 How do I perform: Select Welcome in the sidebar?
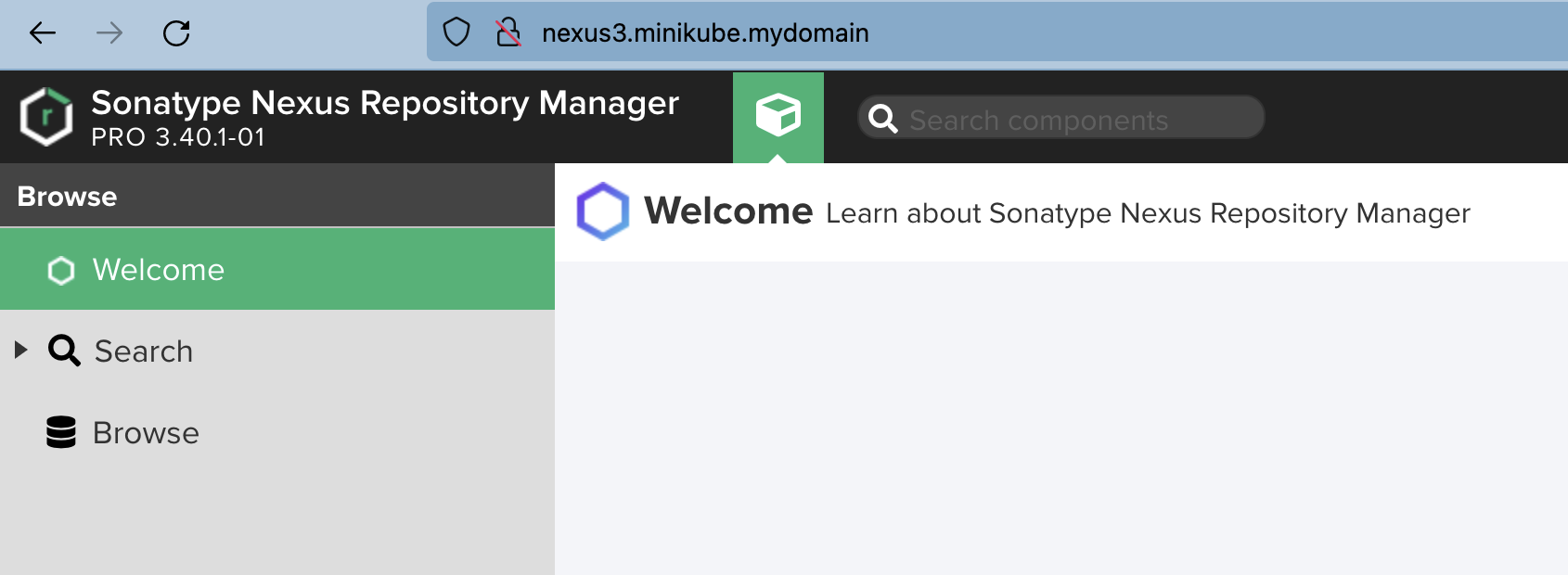159,270
